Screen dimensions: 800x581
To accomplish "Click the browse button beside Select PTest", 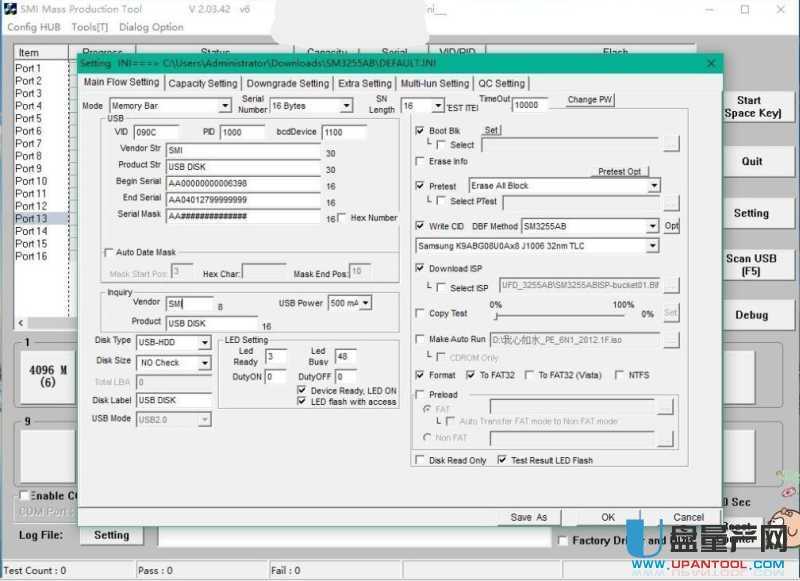I will (671, 202).
